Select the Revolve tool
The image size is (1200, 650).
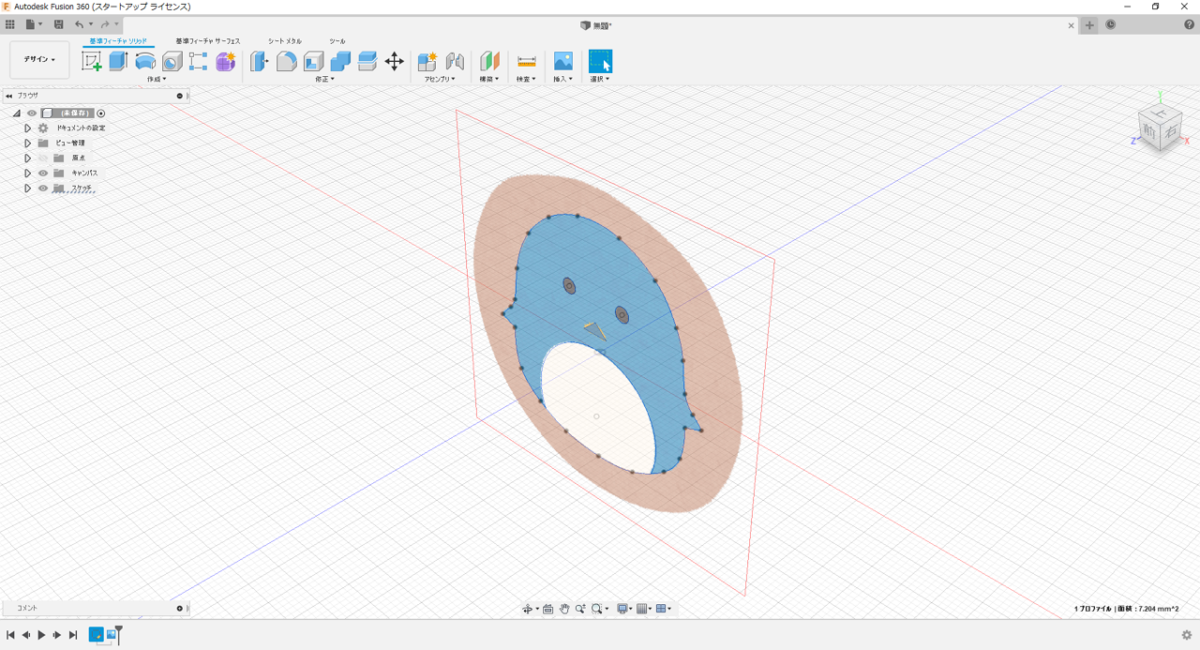pos(145,61)
